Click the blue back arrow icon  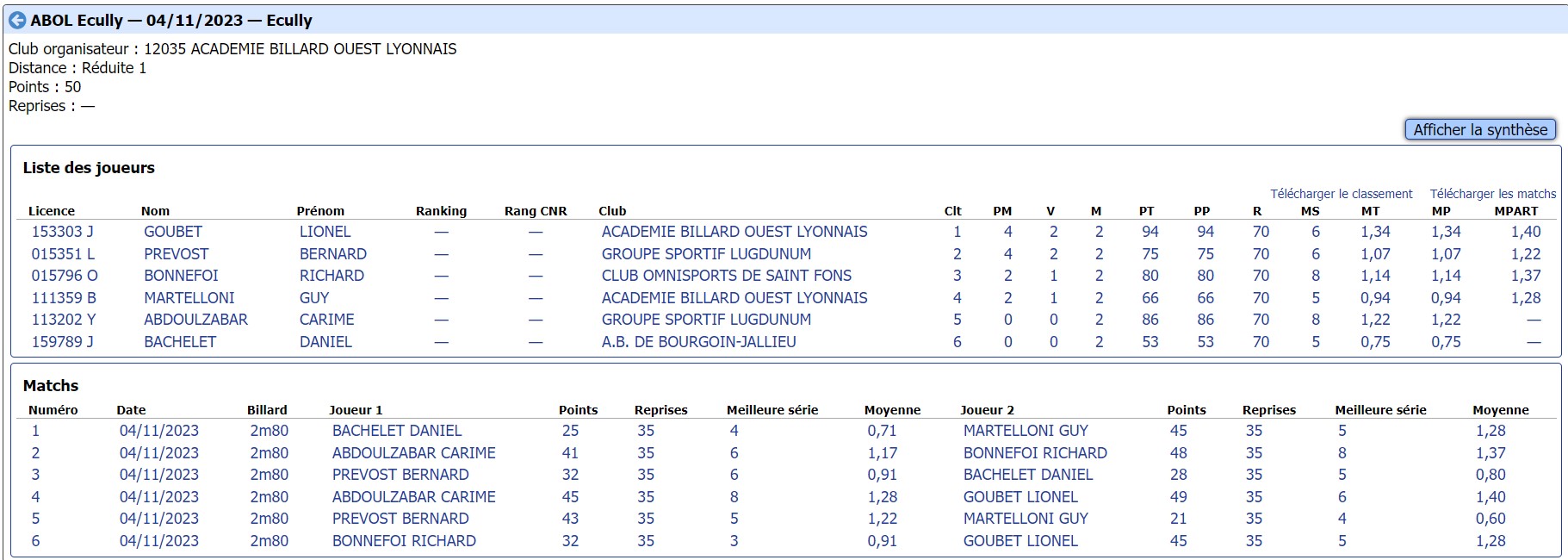(17, 20)
